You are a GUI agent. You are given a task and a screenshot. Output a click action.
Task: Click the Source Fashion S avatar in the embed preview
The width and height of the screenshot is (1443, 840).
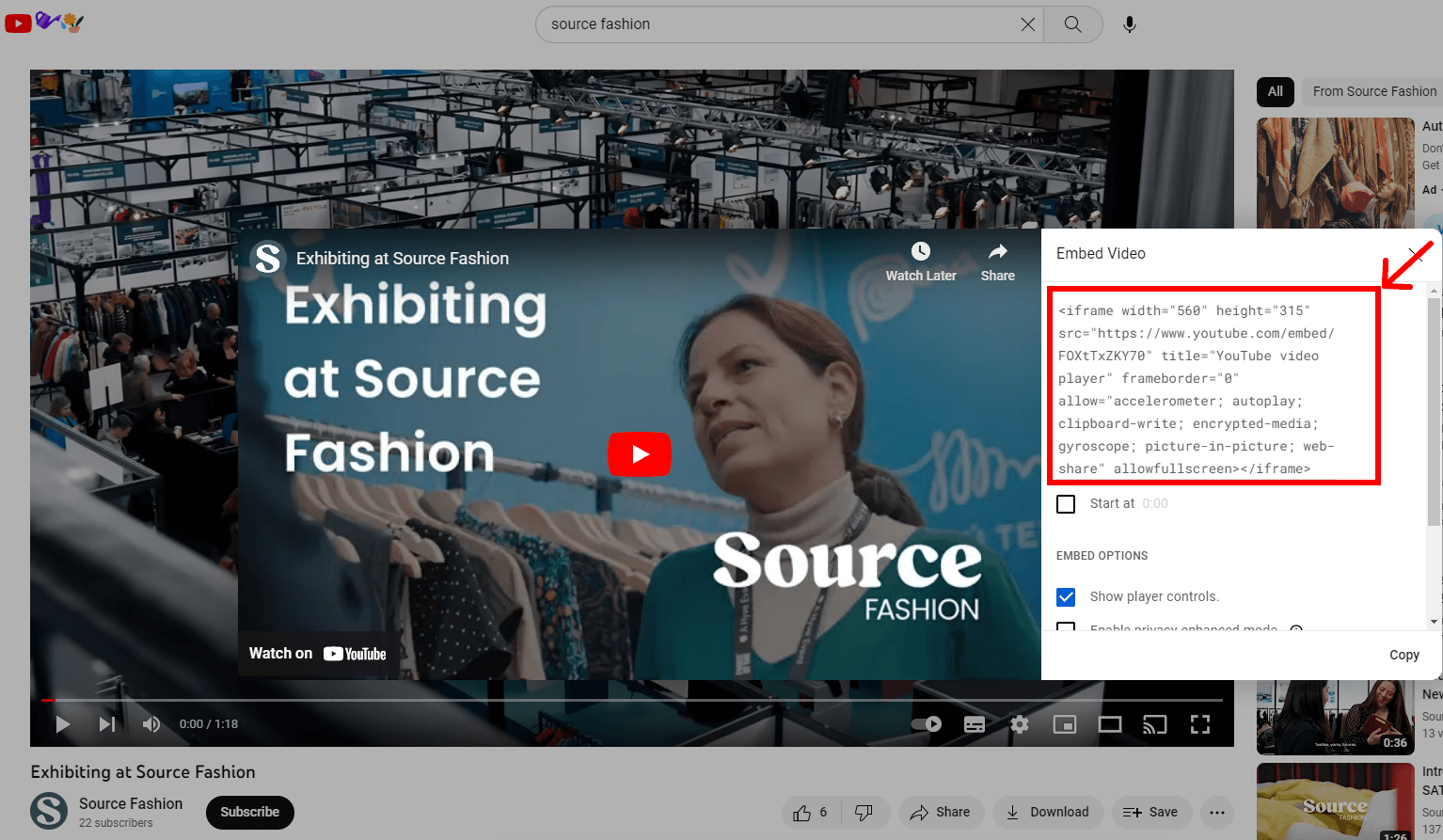(x=268, y=258)
